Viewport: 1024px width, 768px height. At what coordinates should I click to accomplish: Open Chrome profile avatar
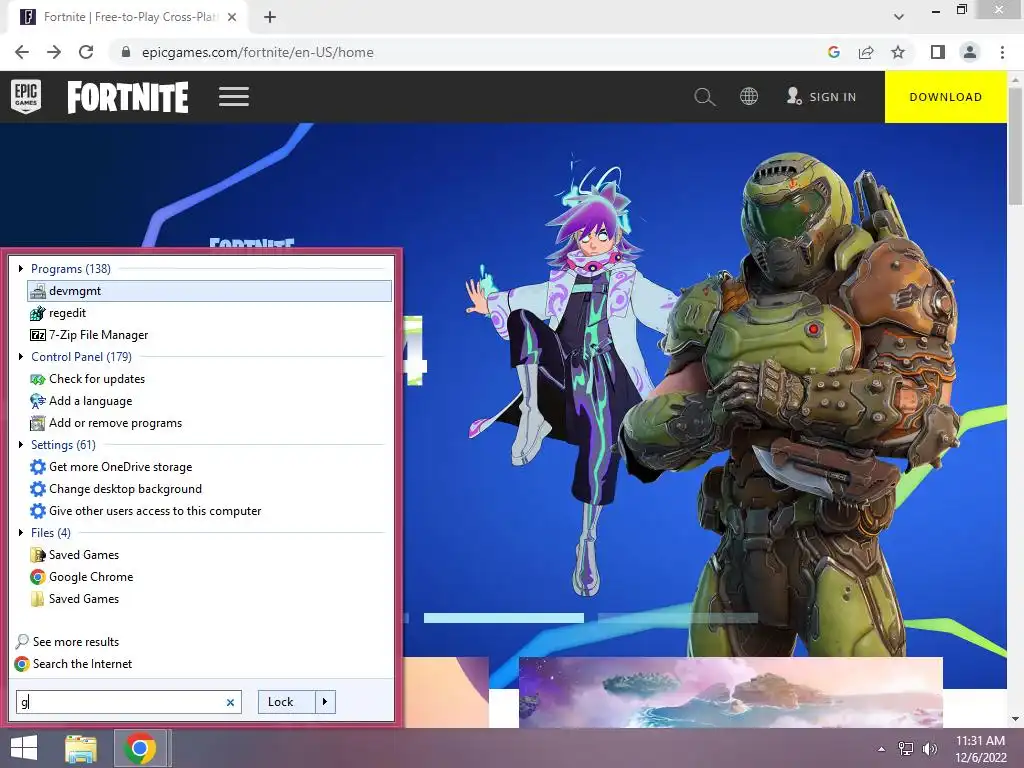970,52
